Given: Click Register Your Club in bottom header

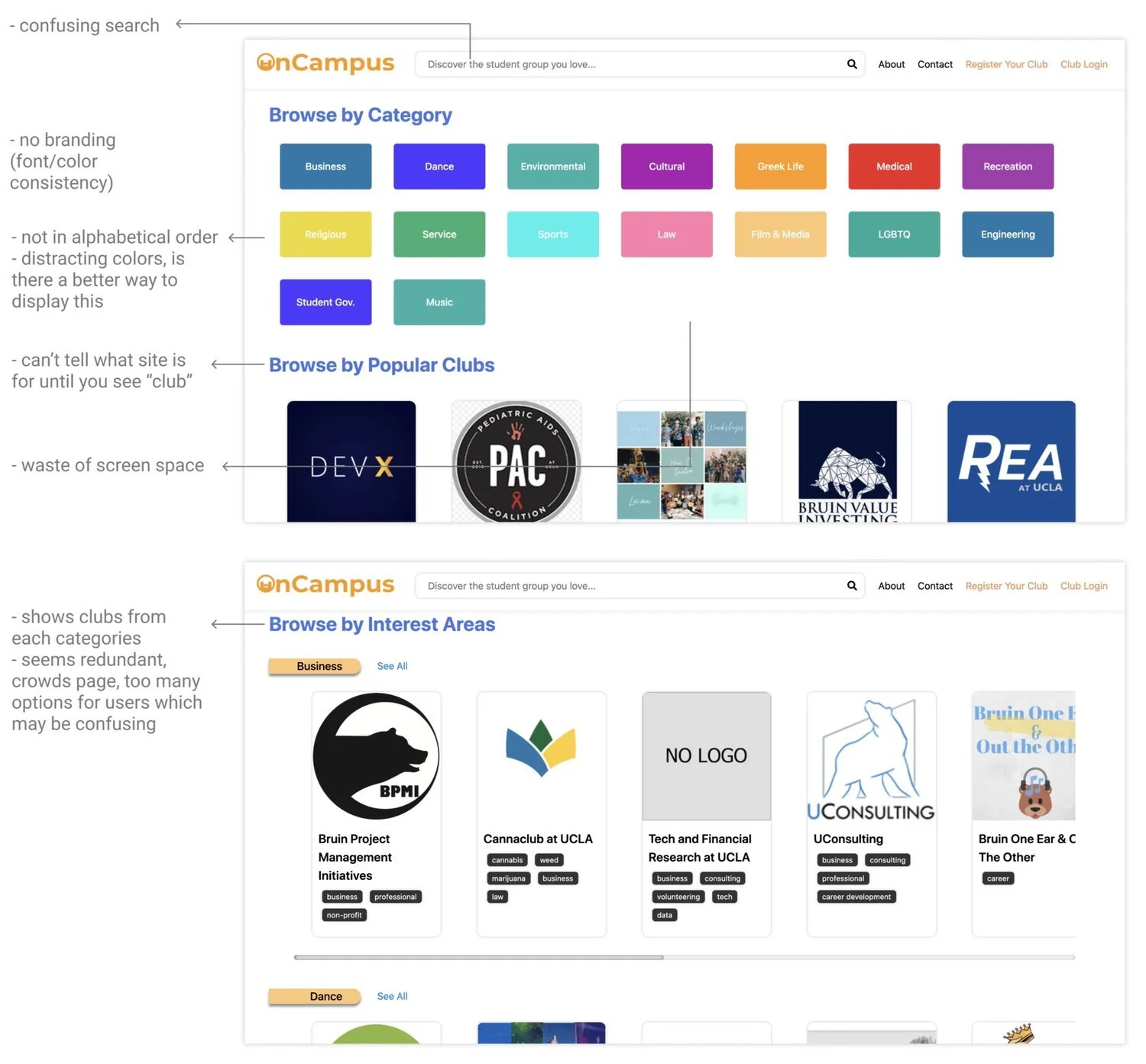Looking at the screenshot, I should pyautogui.click(x=1006, y=586).
